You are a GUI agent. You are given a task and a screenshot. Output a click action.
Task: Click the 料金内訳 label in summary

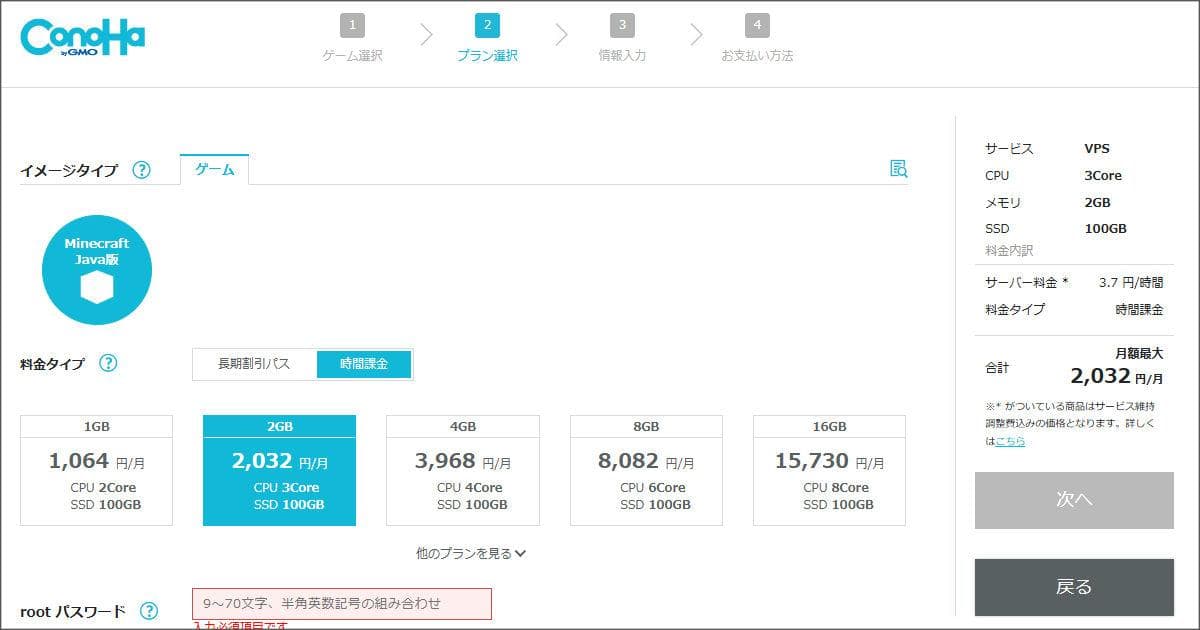click(x=1009, y=250)
